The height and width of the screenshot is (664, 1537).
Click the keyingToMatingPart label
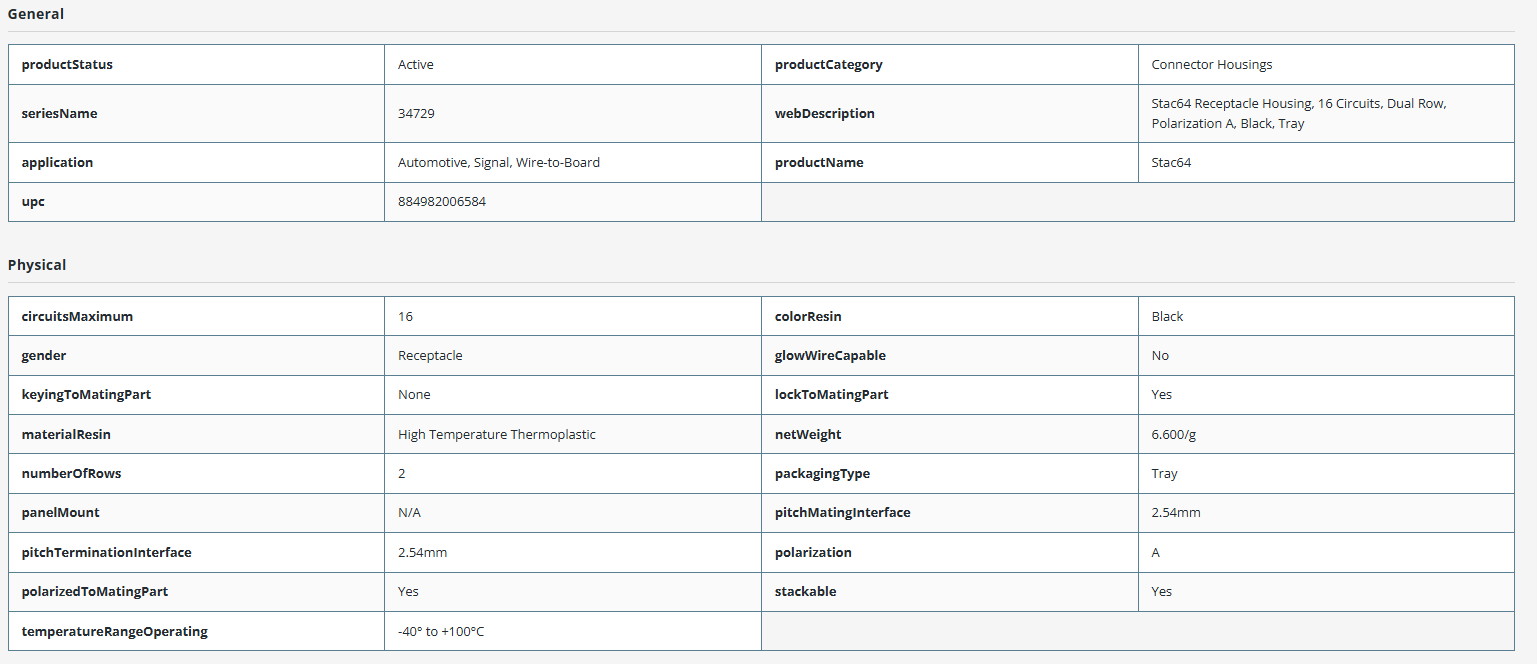87,394
